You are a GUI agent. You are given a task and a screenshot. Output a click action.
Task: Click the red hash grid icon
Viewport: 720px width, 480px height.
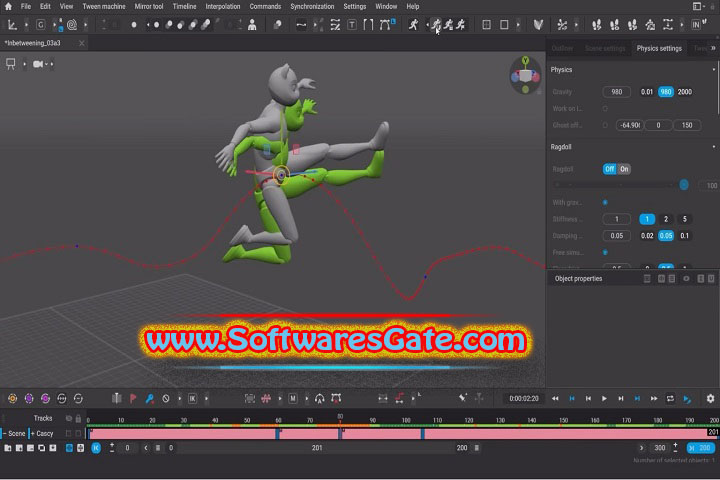tap(266, 398)
